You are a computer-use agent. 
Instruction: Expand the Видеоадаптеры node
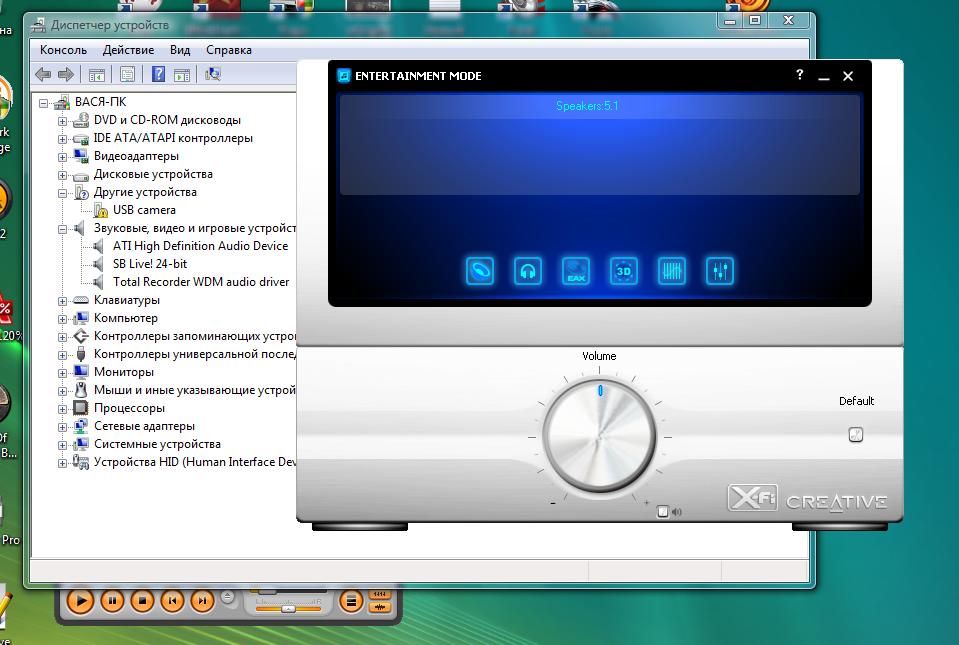[x=62, y=157]
